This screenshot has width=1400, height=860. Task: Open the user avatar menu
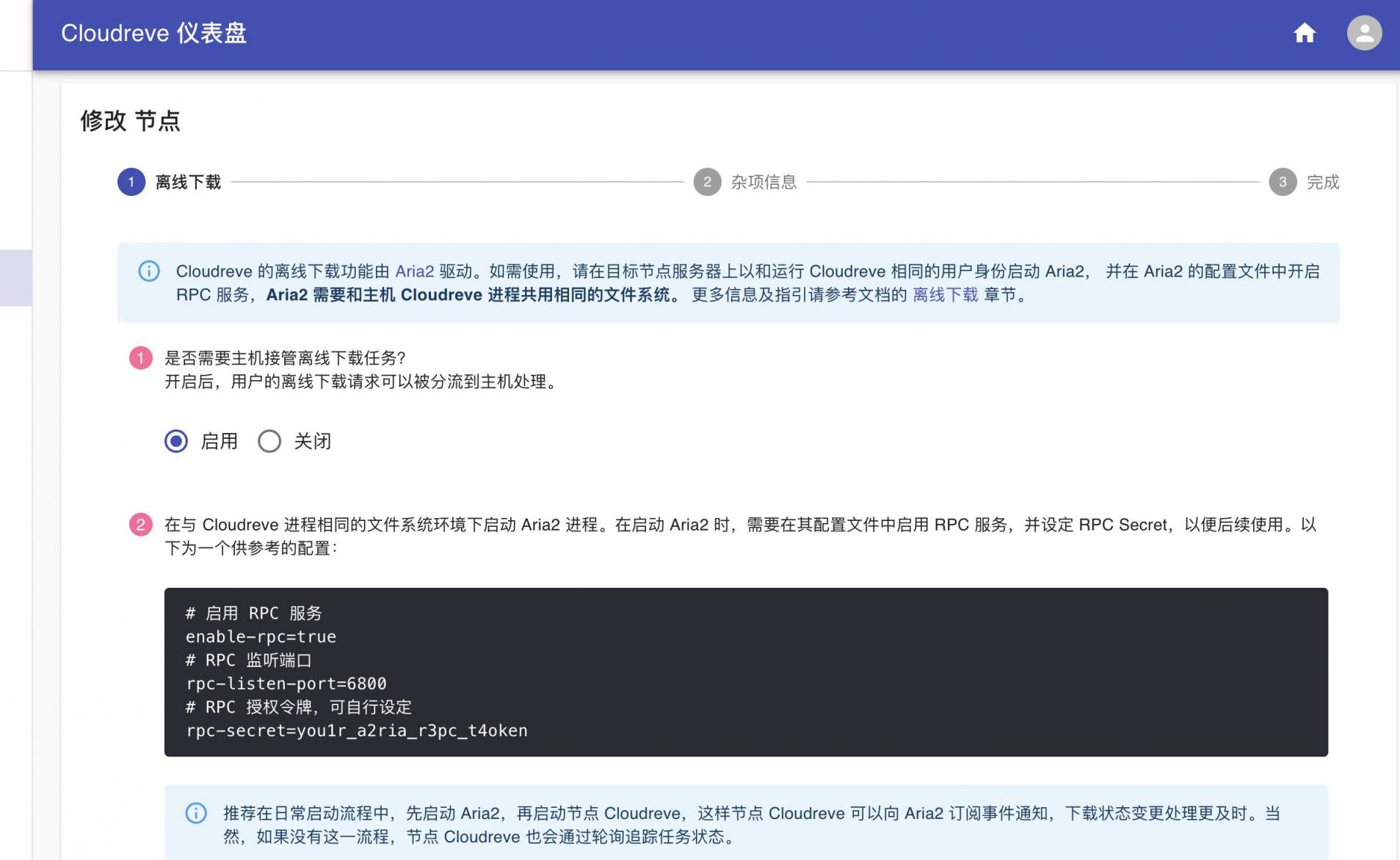click(x=1363, y=33)
